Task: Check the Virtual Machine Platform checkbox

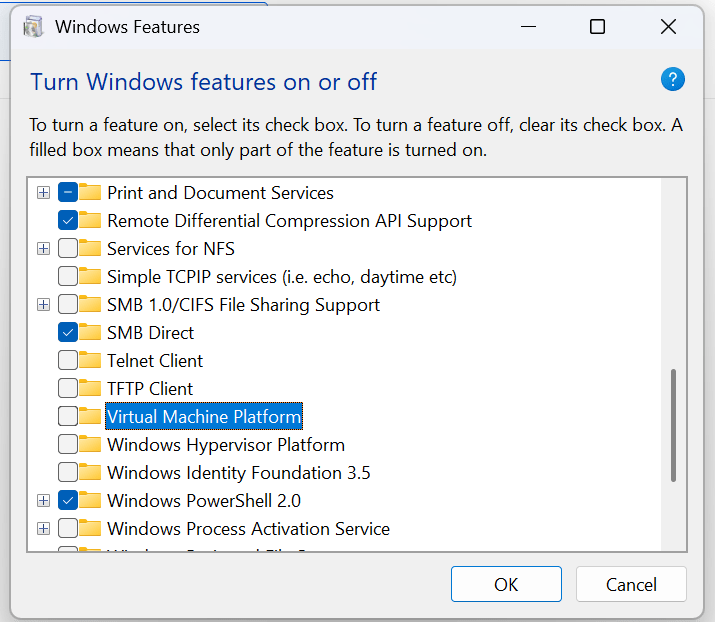Action: (x=68, y=416)
